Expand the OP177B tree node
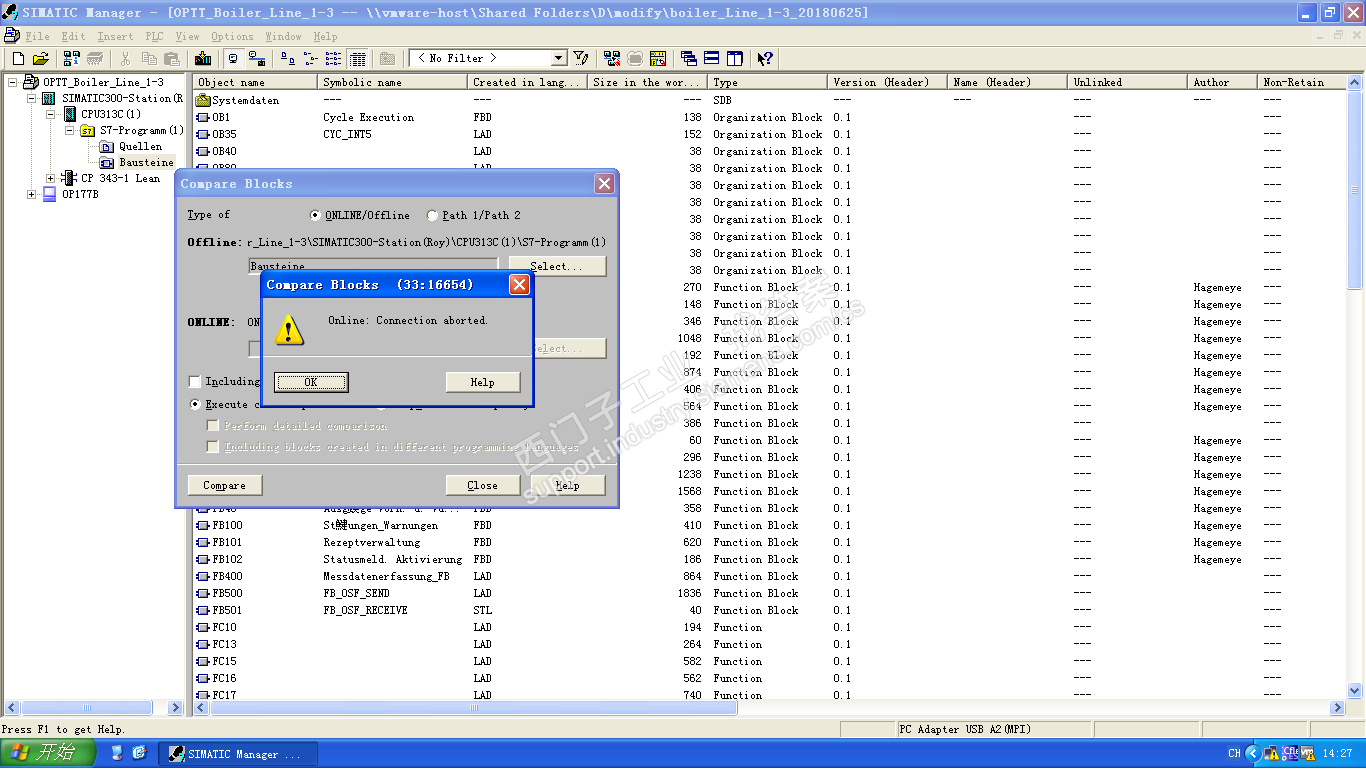 [32, 194]
